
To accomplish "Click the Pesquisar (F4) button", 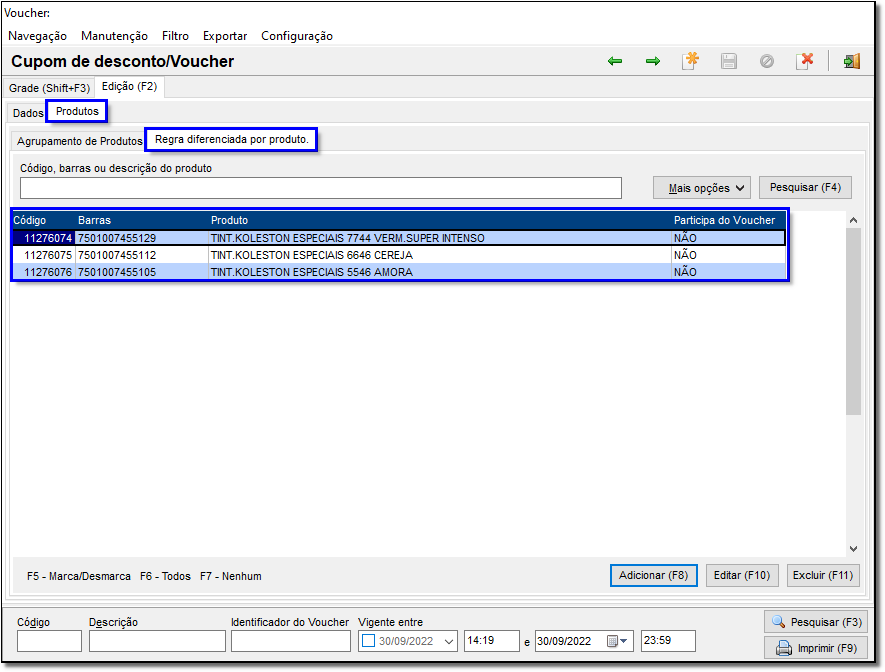I will pyautogui.click(x=805, y=187).
